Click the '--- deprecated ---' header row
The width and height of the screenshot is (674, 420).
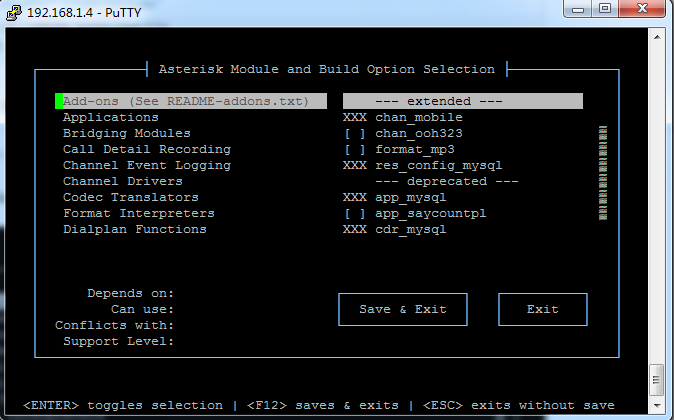[447, 181]
